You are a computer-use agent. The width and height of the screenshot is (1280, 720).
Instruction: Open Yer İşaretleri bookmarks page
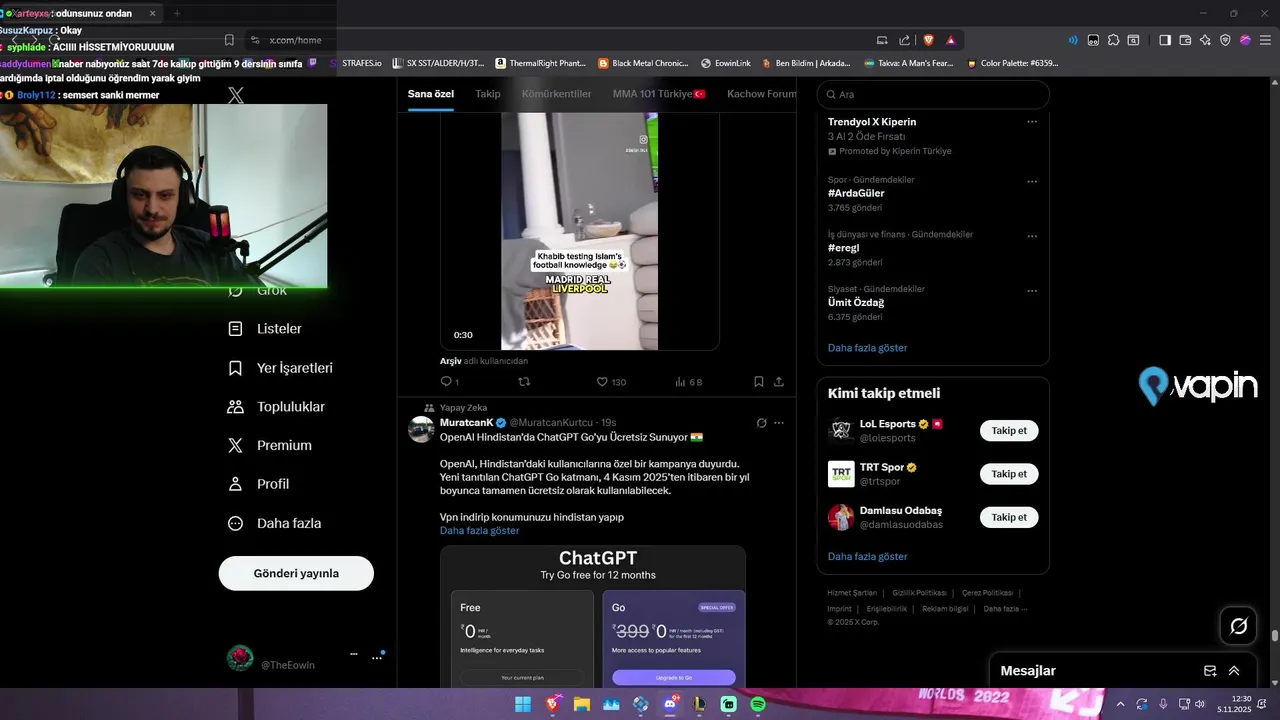[x=281, y=368]
